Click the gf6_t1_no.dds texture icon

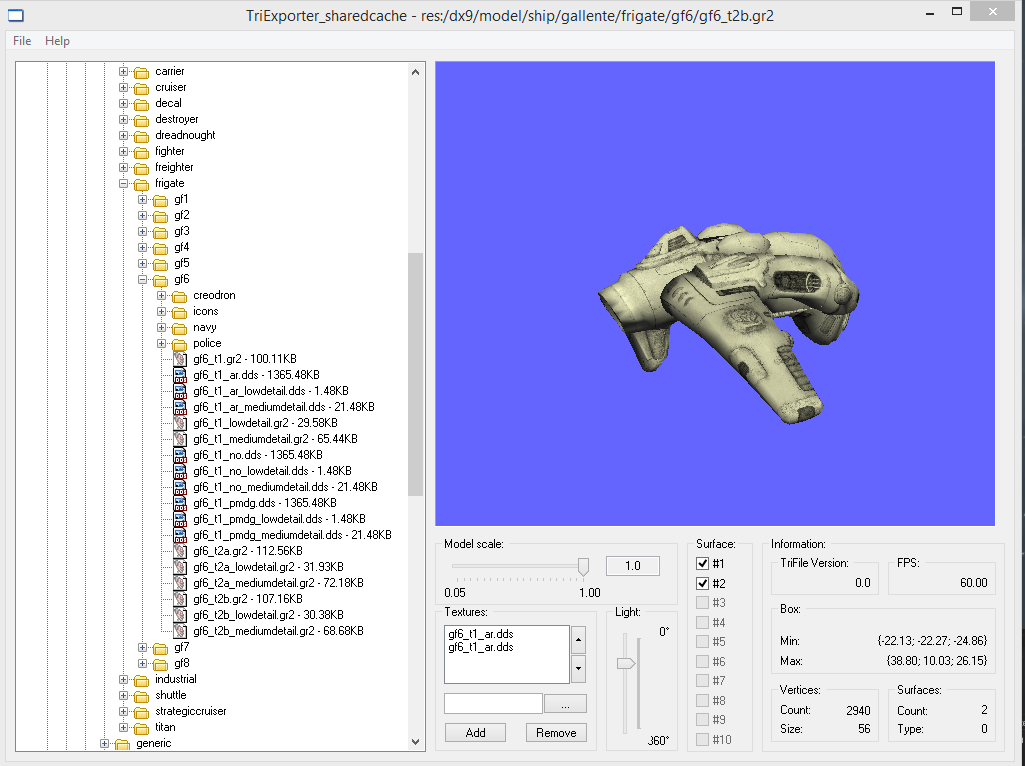tap(180, 455)
